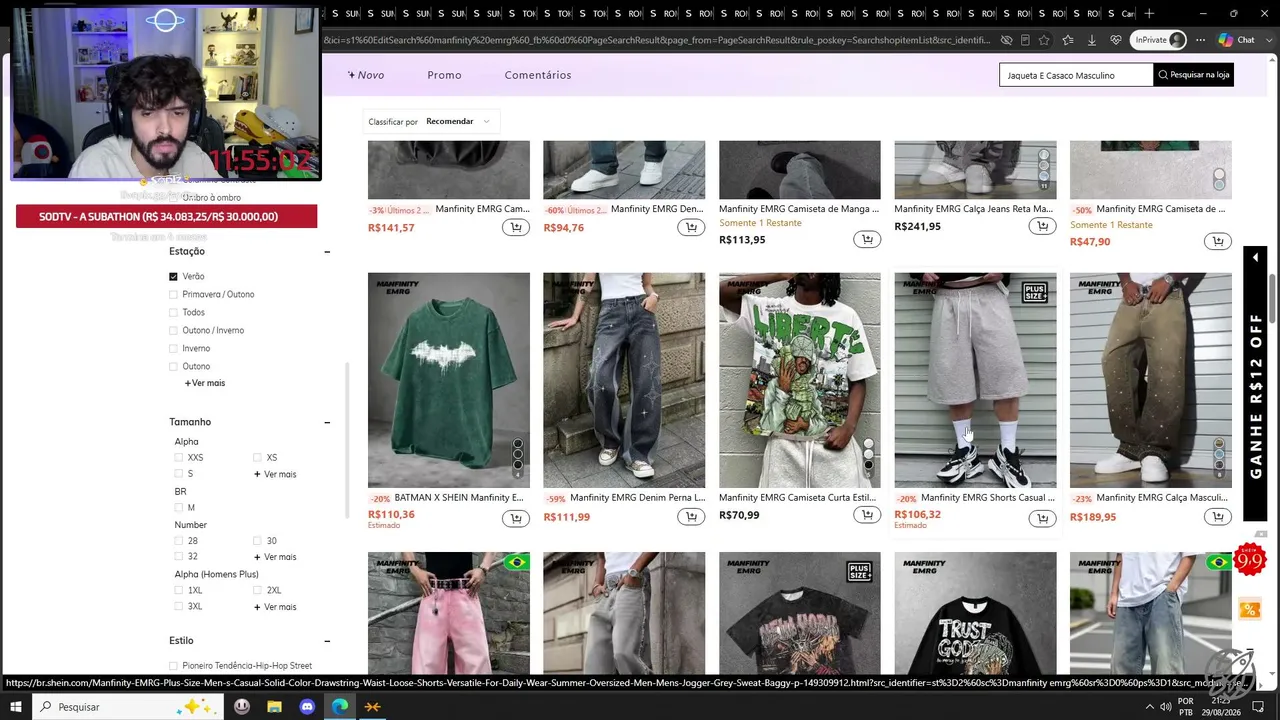Uncheck the Verão season filter
The height and width of the screenshot is (720, 1280).
173,277
